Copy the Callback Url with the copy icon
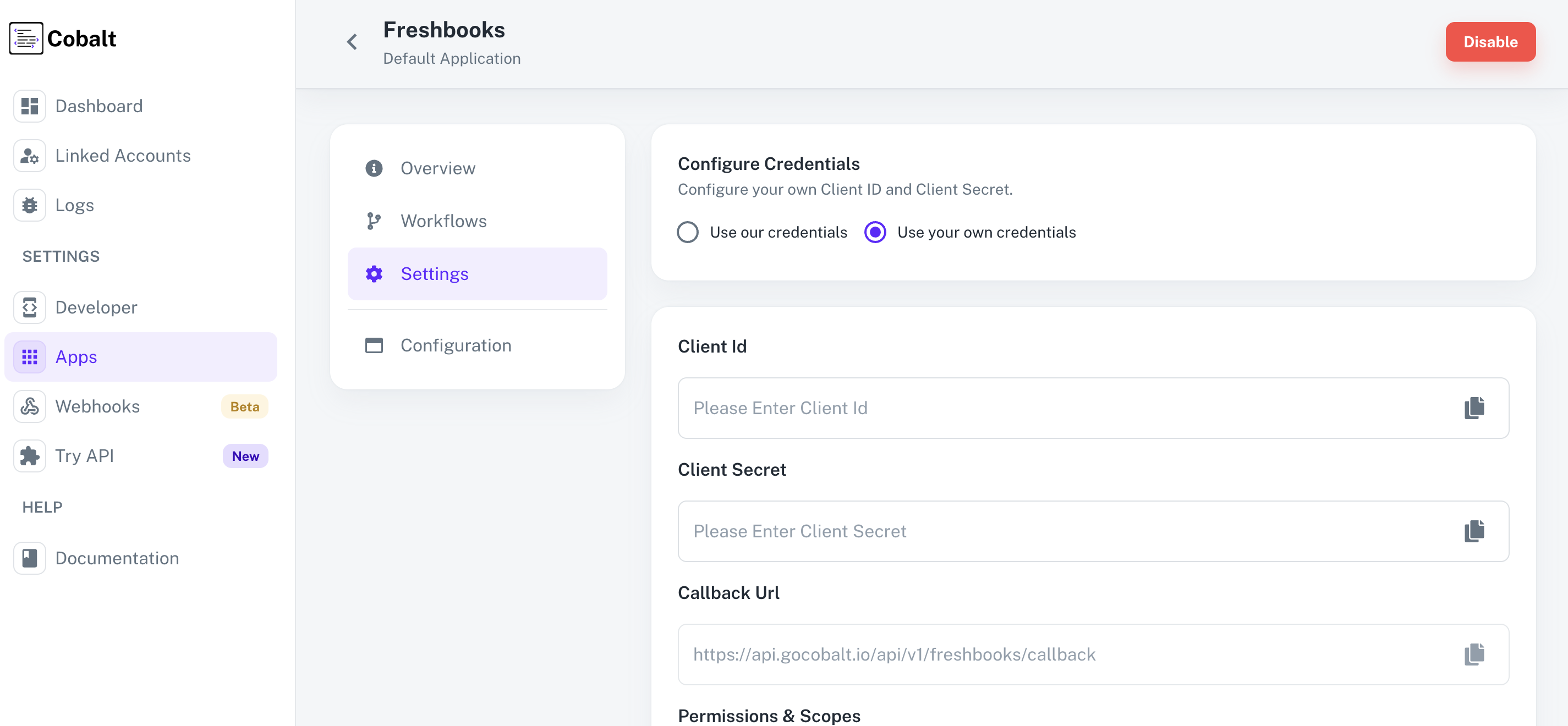This screenshot has height=726, width=1568. [1474, 654]
